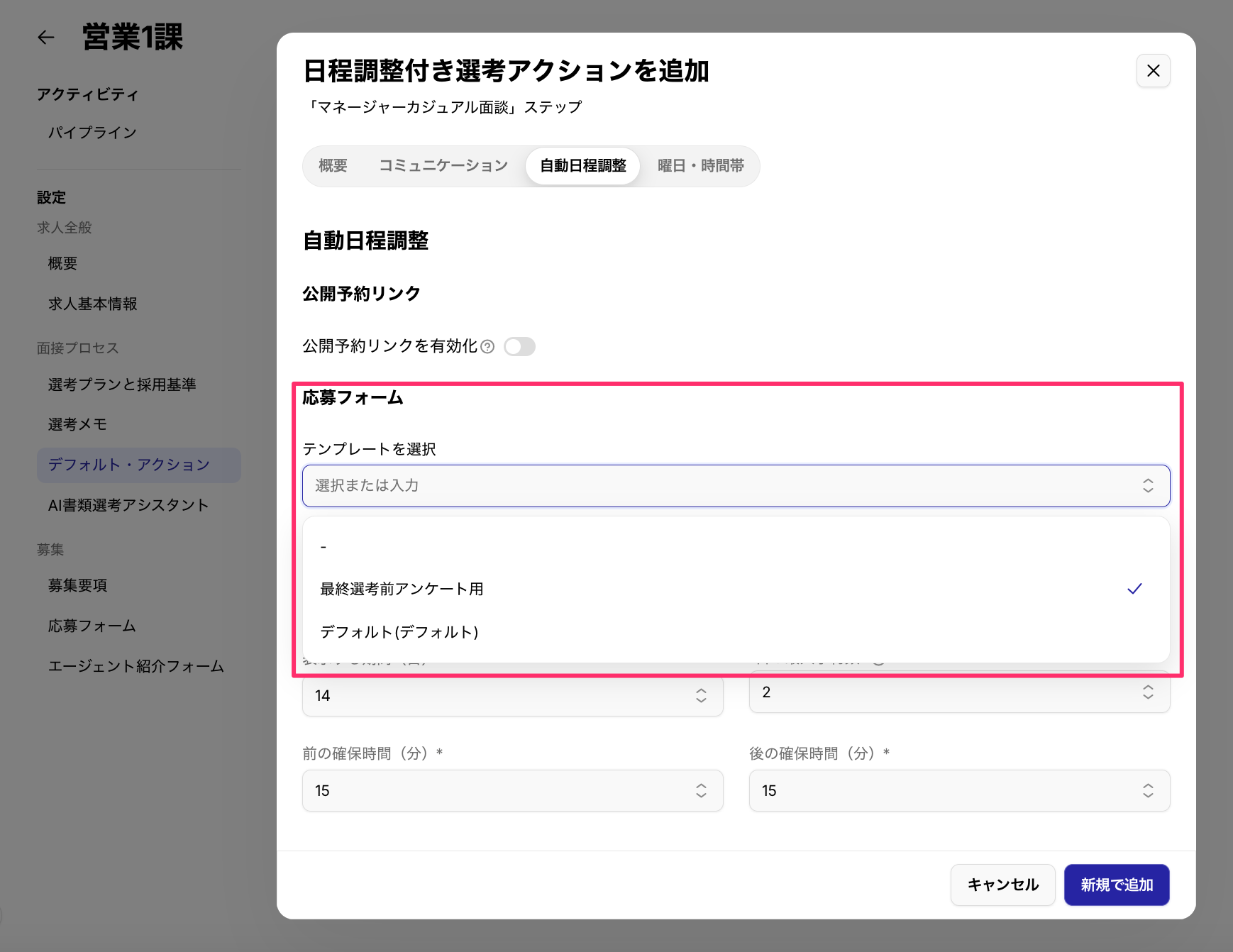Select 最終選考前アンケート用 template option
Screen dimensions: 1233x952
tap(402, 589)
